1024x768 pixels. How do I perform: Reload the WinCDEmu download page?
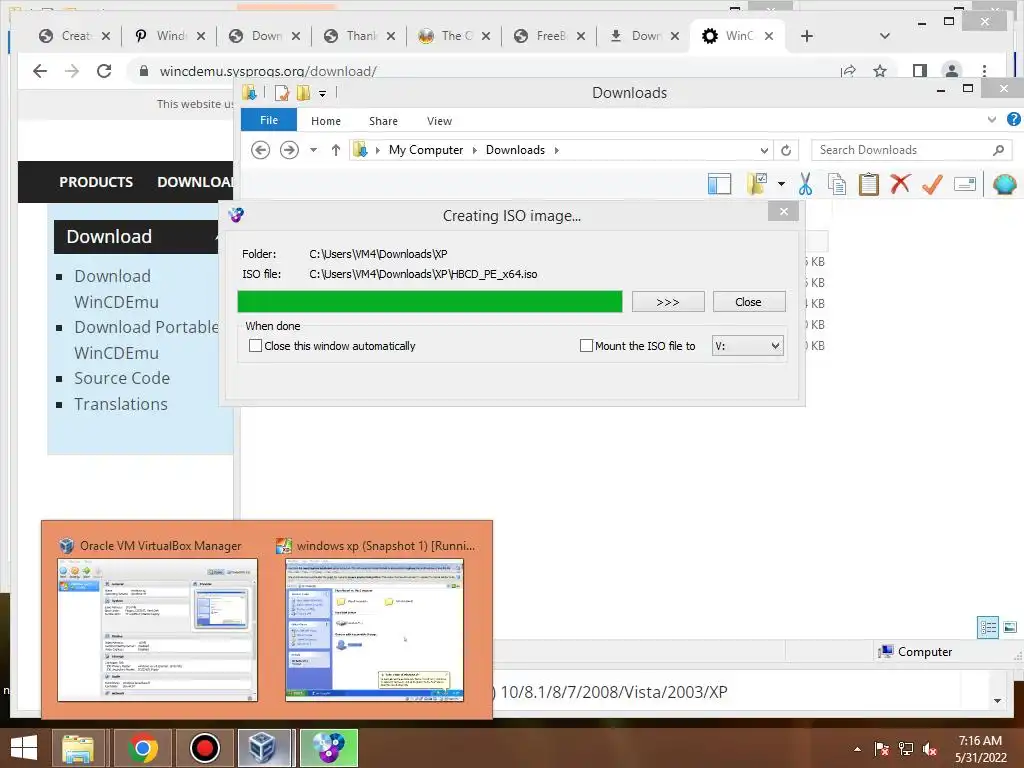coord(104,71)
